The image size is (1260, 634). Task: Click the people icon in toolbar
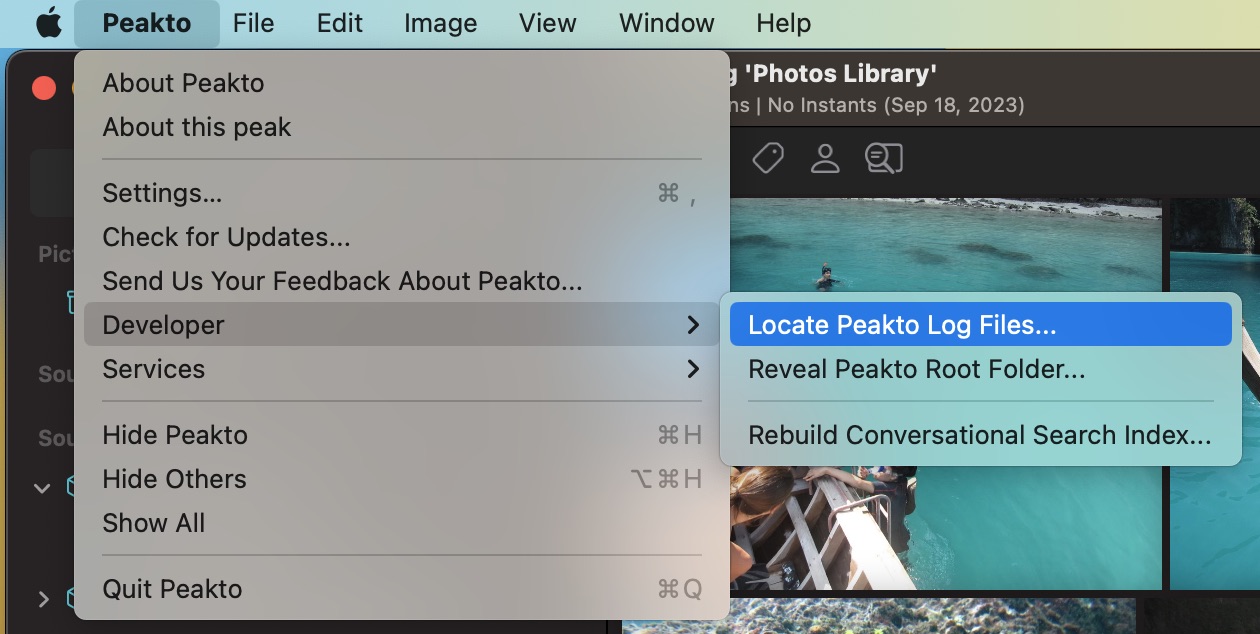[x=825, y=158]
